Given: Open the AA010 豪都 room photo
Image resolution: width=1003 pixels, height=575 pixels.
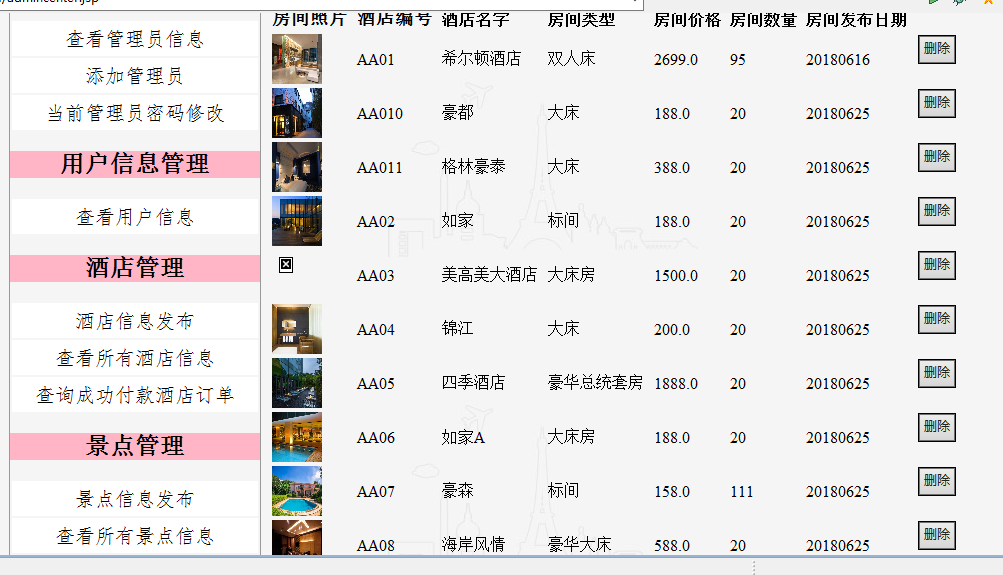Looking at the screenshot, I should (297, 113).
